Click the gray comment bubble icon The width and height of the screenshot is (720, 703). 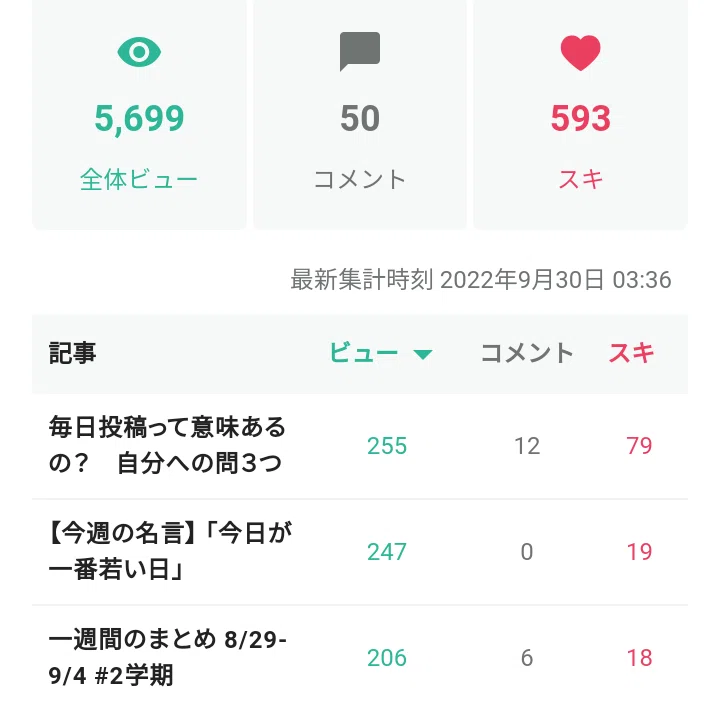click(360, 51)
